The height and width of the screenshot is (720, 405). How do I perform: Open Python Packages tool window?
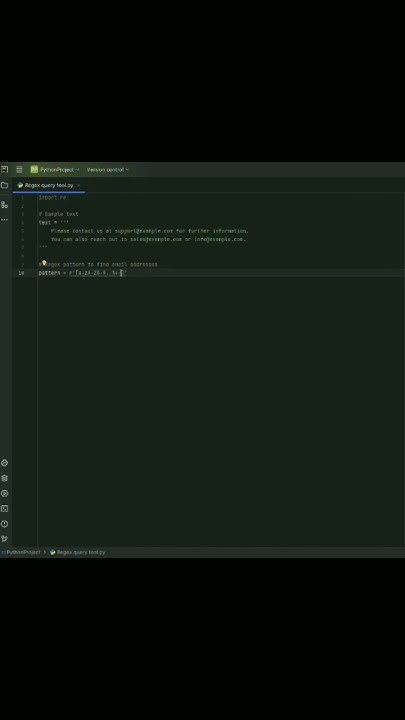click(x=5, y=463)
